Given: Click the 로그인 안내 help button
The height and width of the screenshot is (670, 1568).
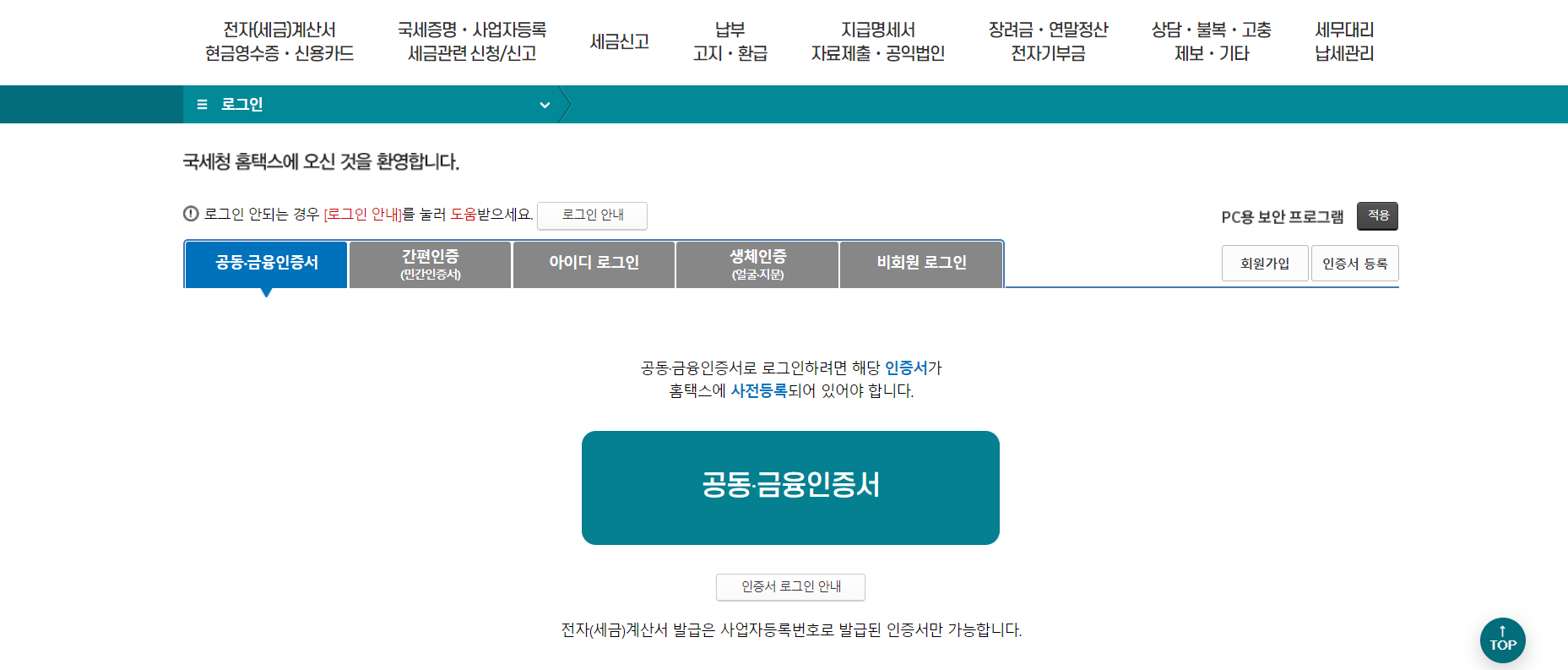Looking at the screenshot, I should pos(592,215).
